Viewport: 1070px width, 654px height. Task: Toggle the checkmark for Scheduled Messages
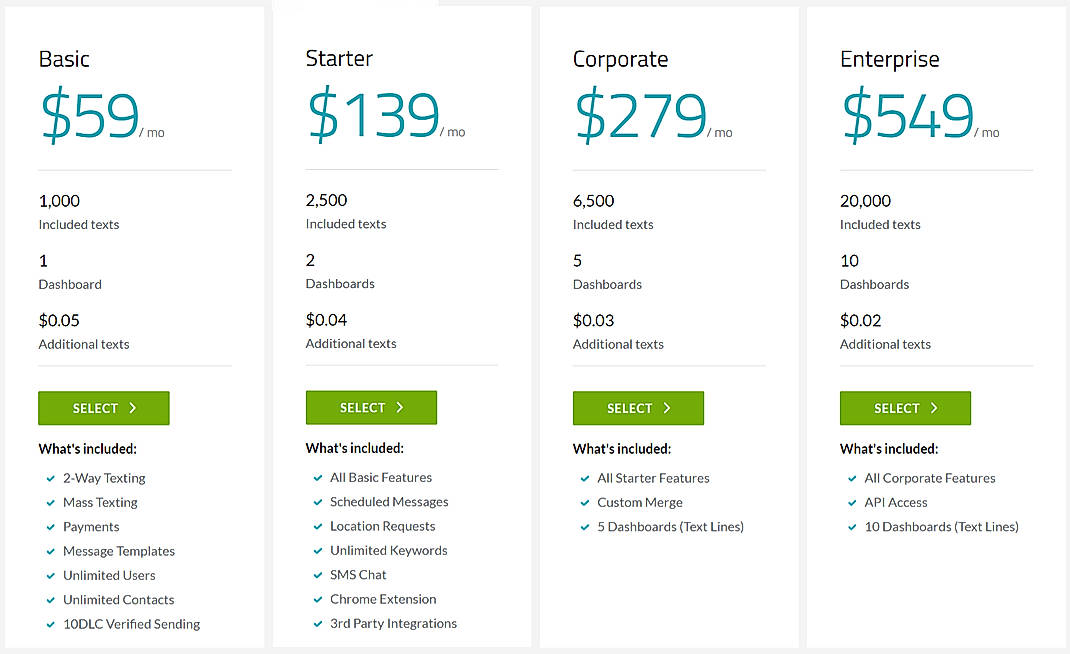pos(317,502)
